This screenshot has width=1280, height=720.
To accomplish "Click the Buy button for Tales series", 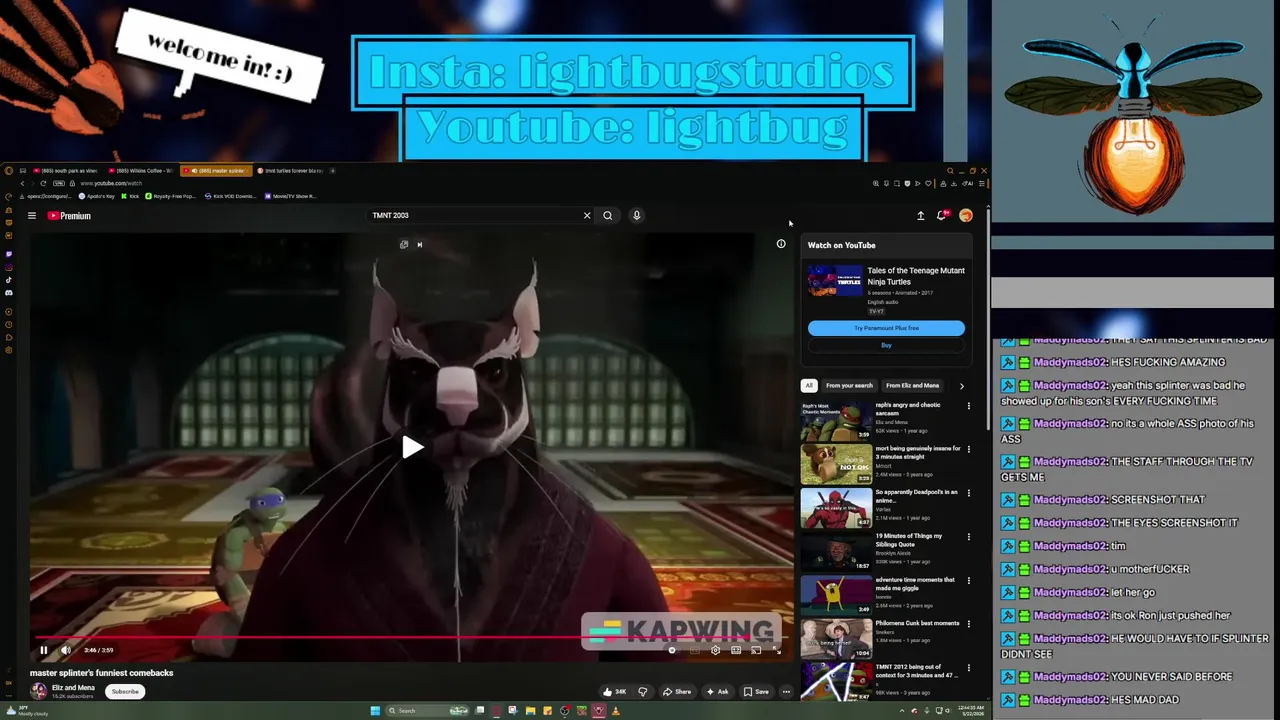I will [886, 345].
